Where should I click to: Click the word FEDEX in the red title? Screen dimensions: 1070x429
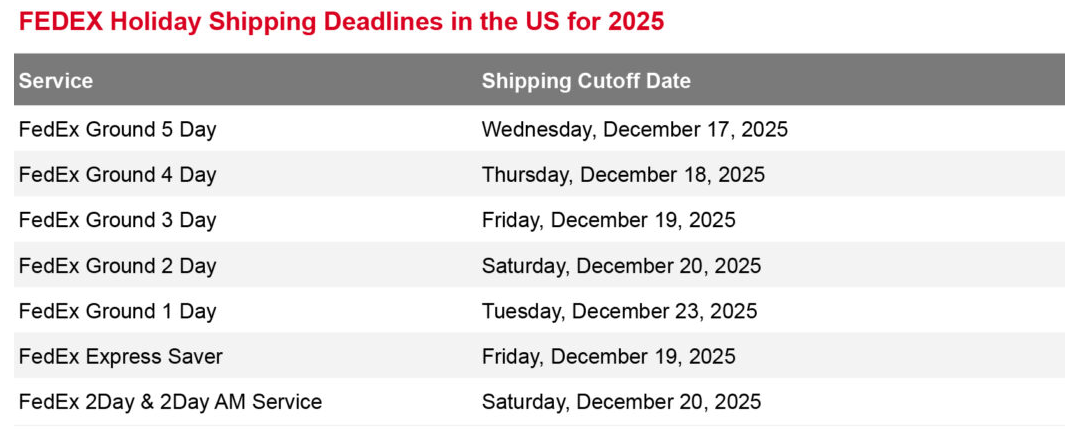pos(61,22)
